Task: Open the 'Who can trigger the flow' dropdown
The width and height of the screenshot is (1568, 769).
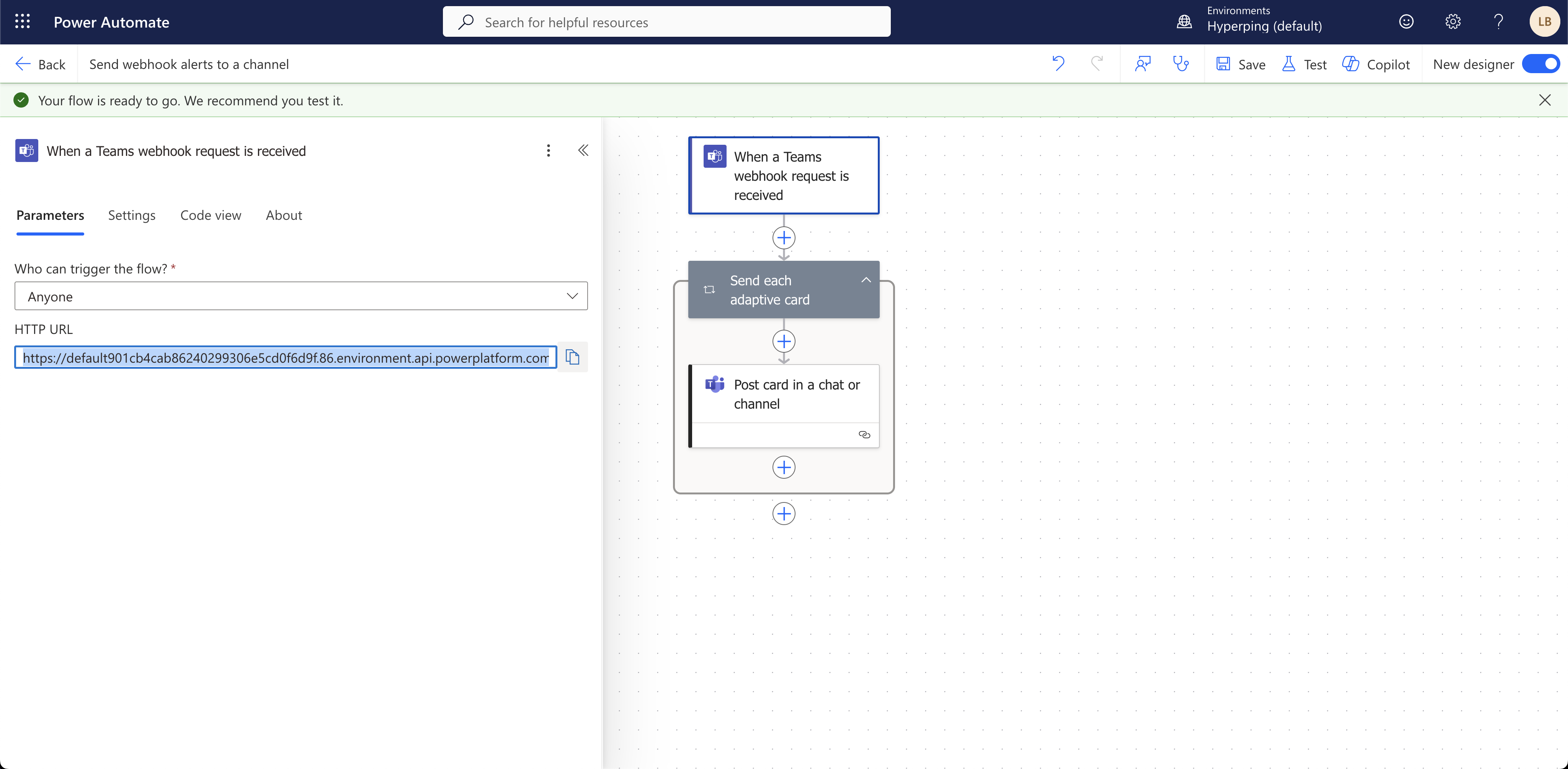Action: coord(301,296)
